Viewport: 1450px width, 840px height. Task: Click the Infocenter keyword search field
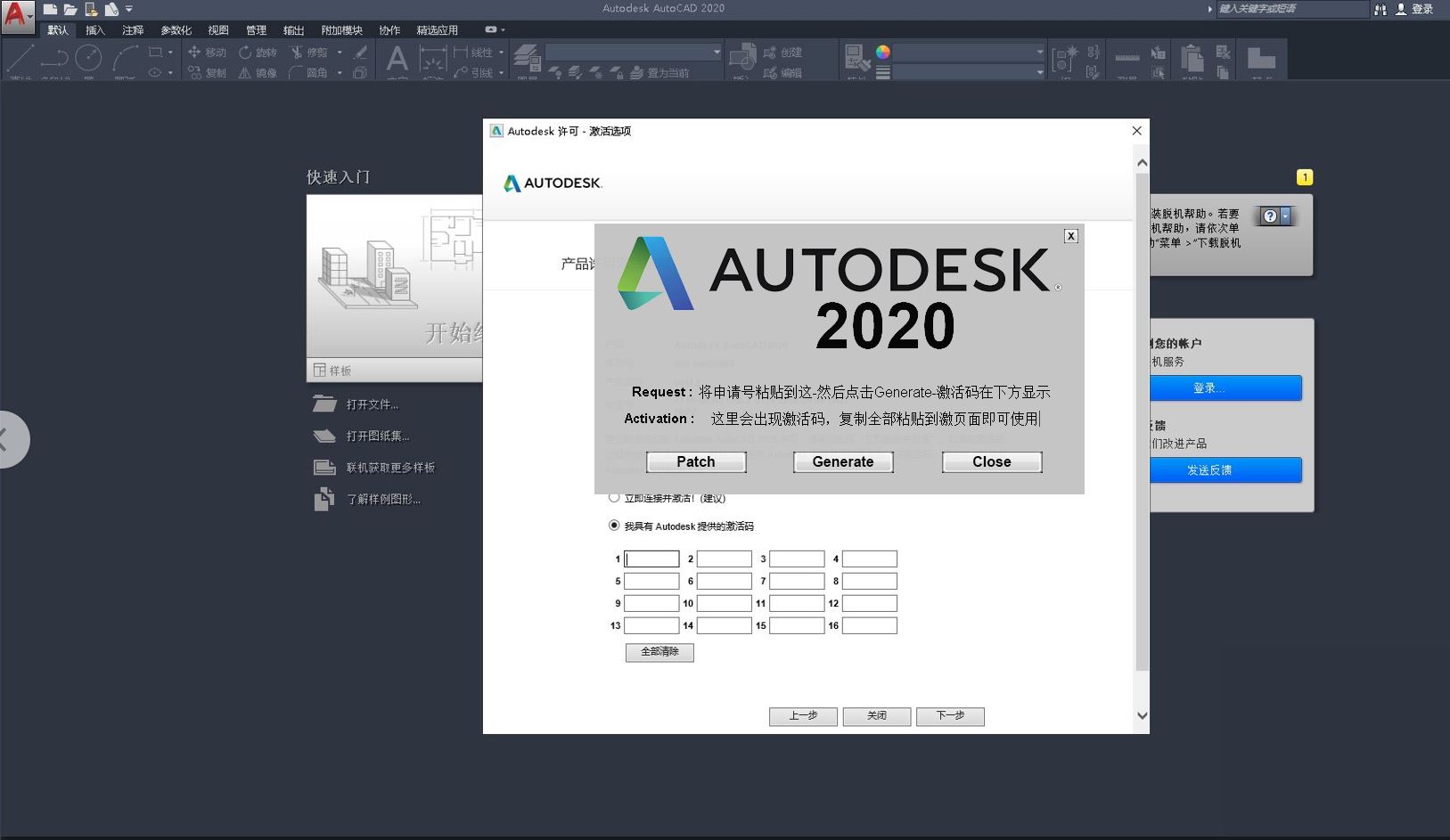click(x=1291, y=9)
